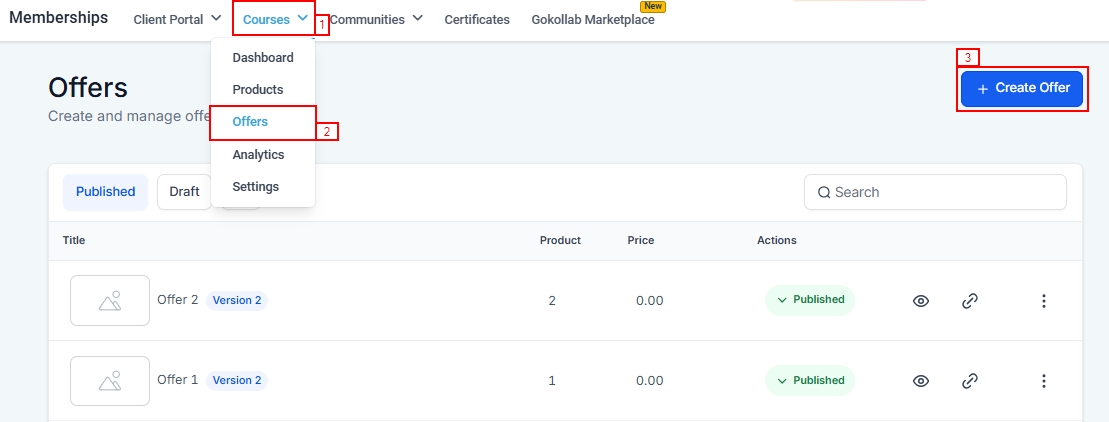
Task: Expand the Communities dropdown
Action: (x=376, y=19)
